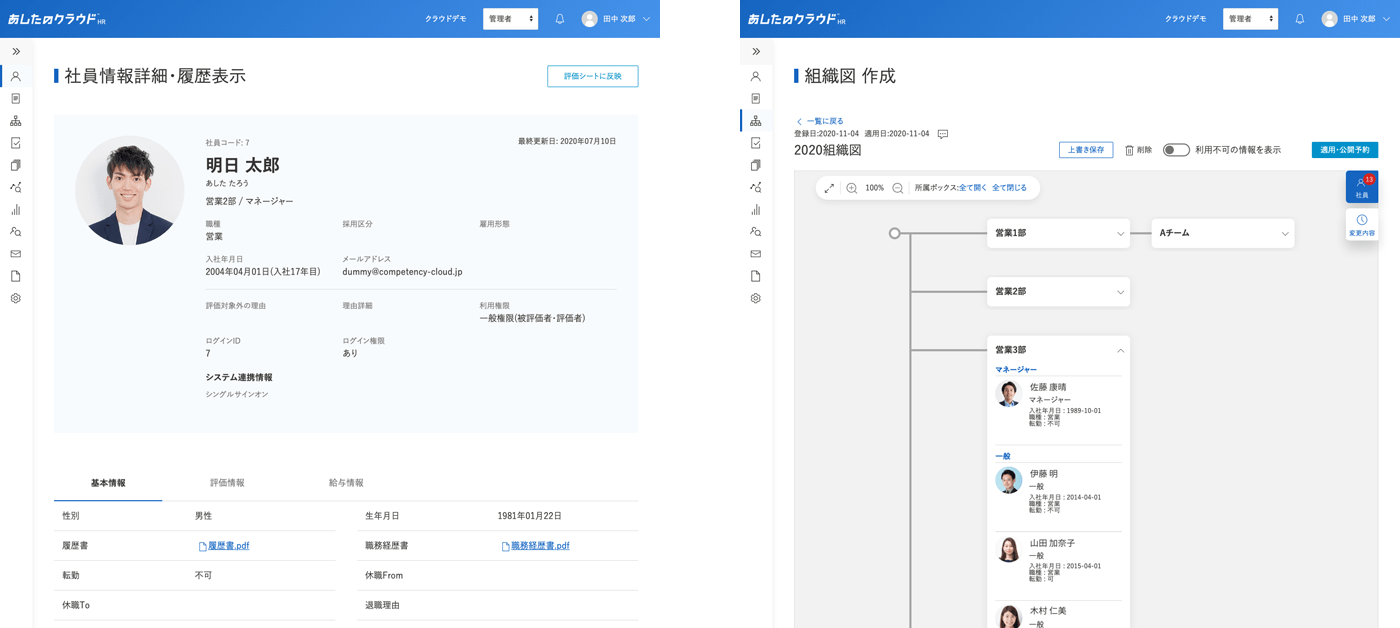Open the 職務経歴書.pdf file link
This screenshot has height=628, width=1400.
[x=536, y=546]
